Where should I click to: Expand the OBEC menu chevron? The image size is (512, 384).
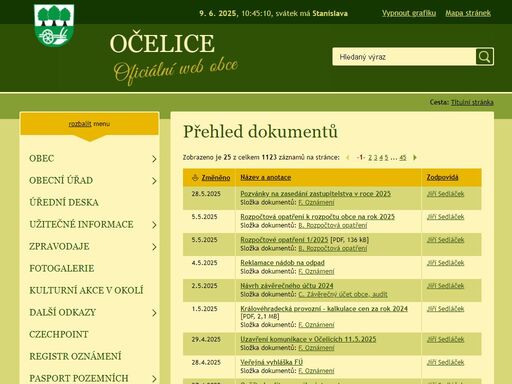(154, 159)
